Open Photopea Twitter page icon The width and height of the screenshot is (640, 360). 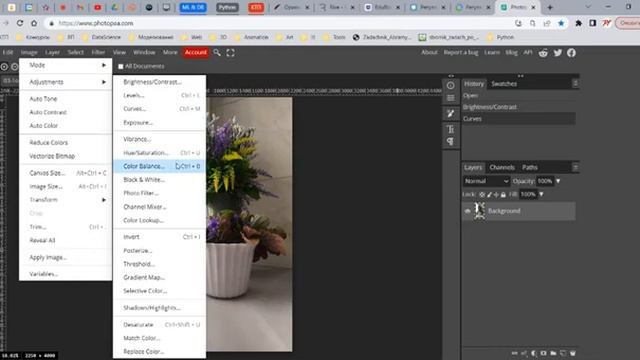click(558, 53)
